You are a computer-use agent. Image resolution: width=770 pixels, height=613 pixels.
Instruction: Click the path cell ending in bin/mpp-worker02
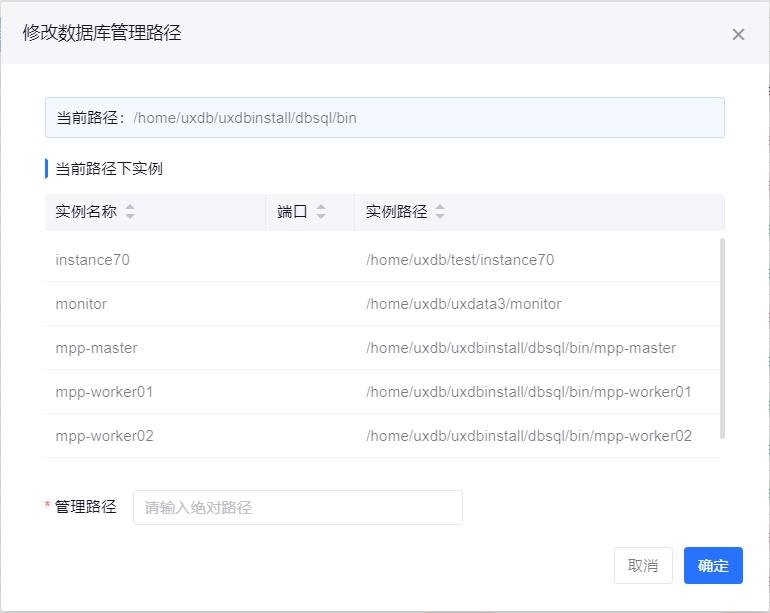click(x=529, y=436)
